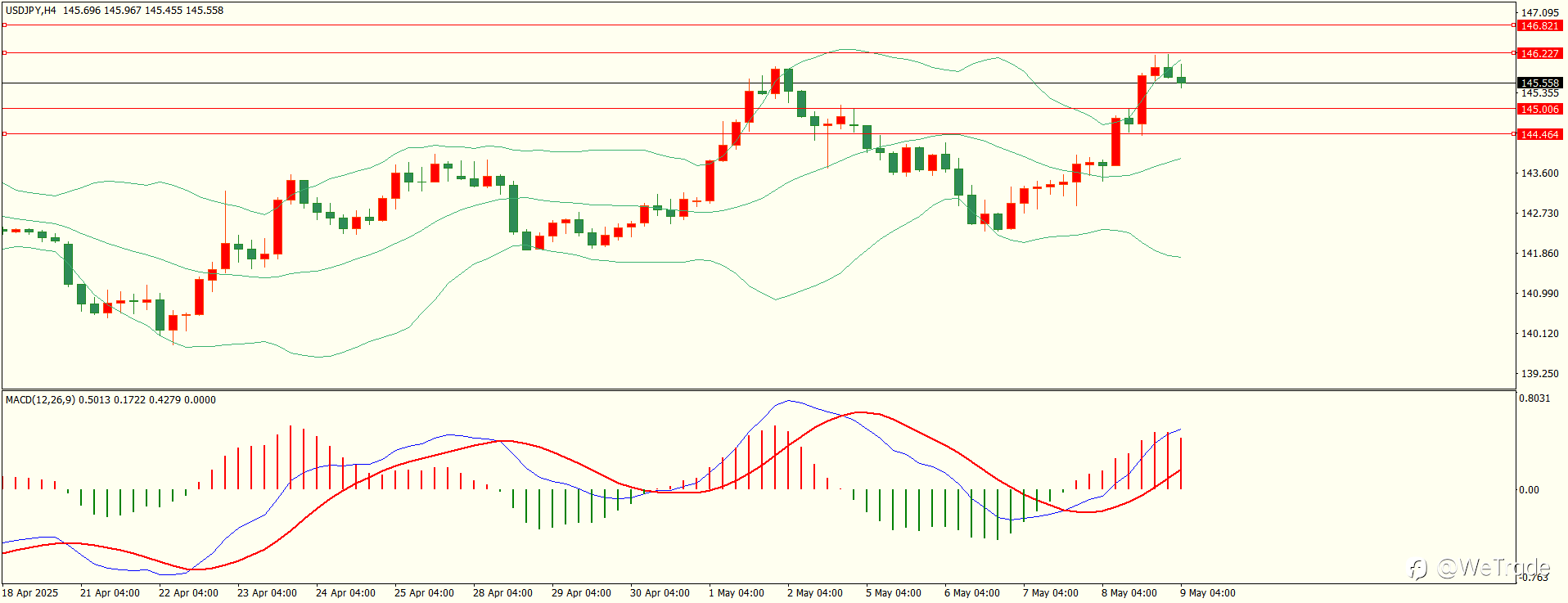
Task: Click the red 146.821 price tag
Action: (1539, 26)
